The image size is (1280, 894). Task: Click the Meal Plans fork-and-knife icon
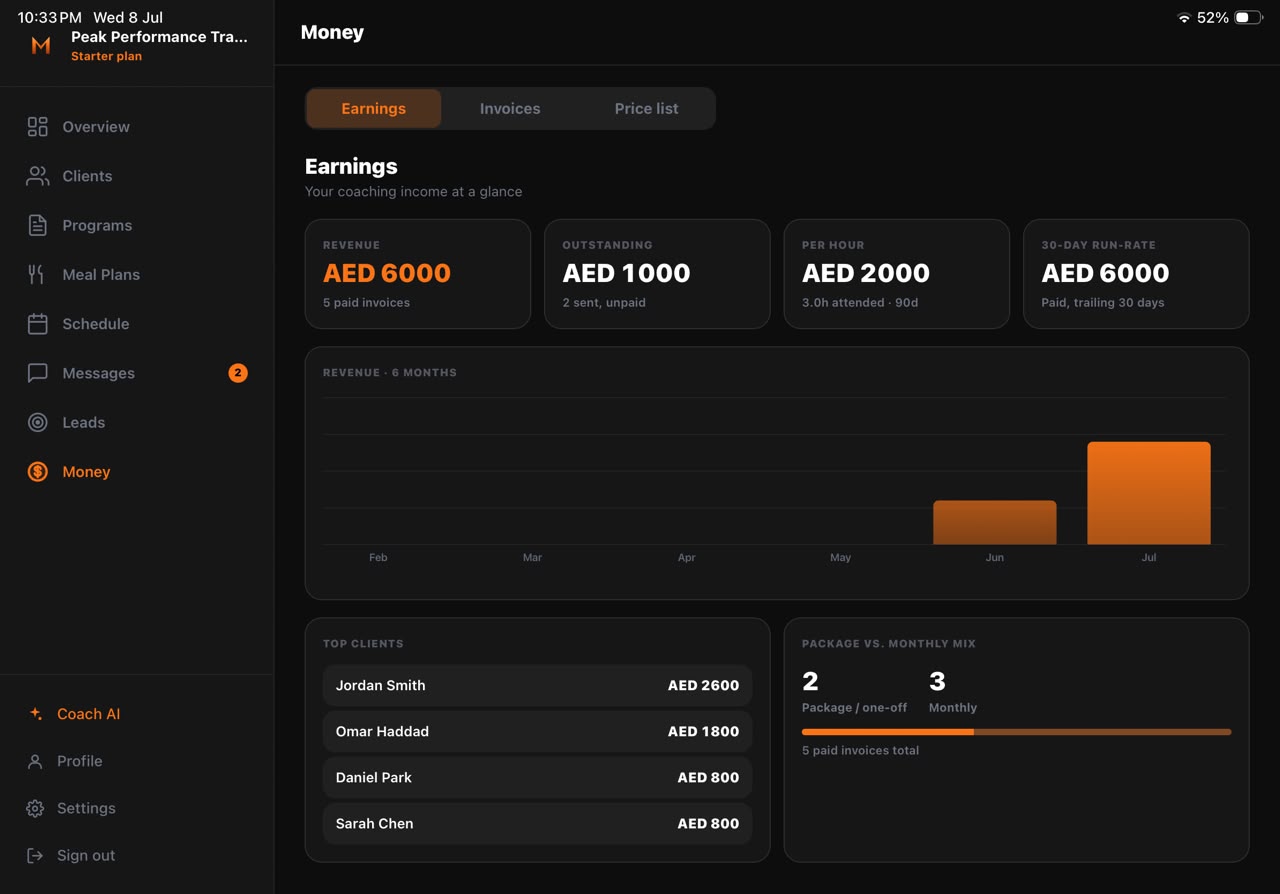coord(37,274)
